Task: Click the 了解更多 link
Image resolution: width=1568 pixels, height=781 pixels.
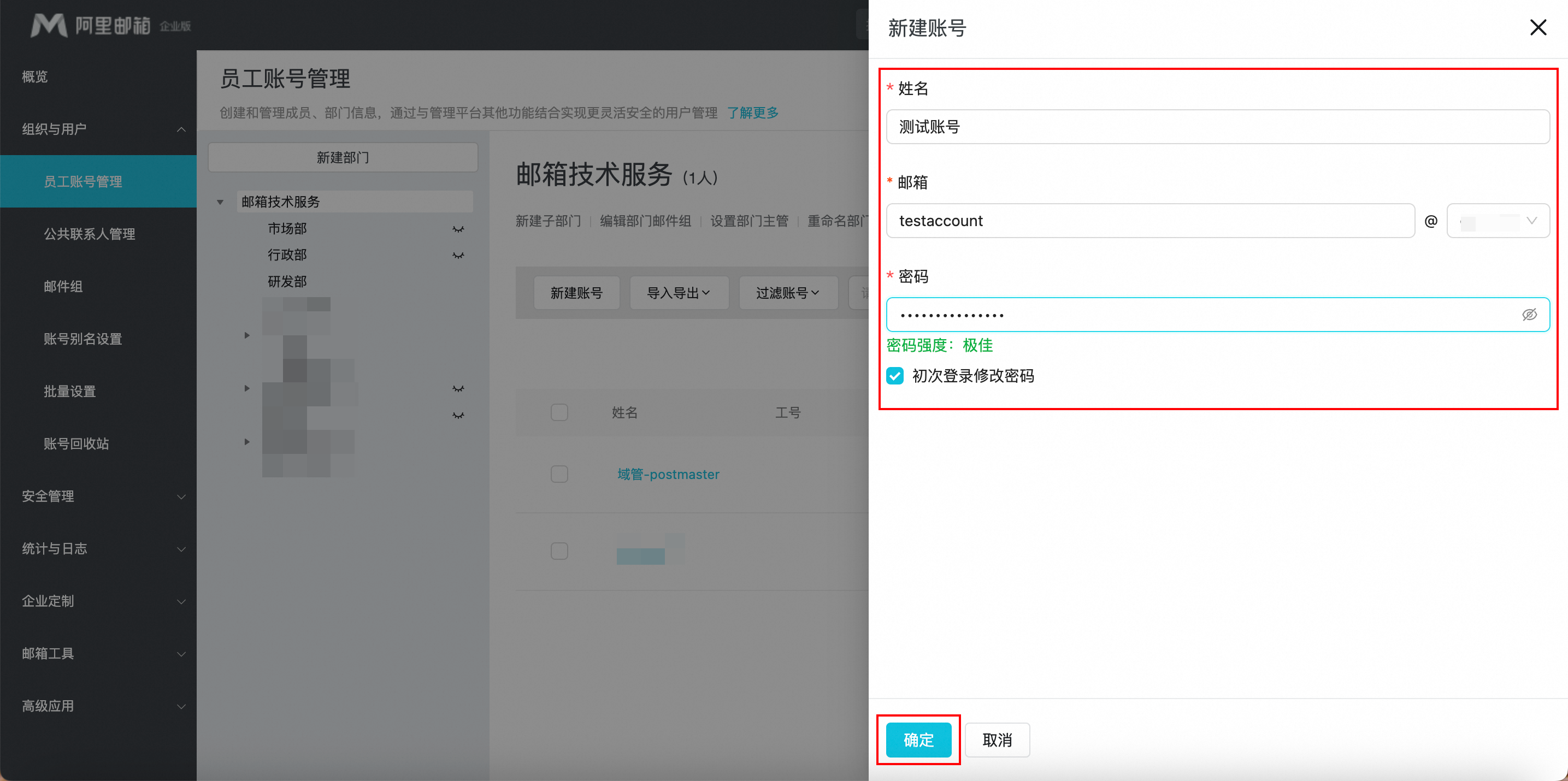Action: (752, 113)
